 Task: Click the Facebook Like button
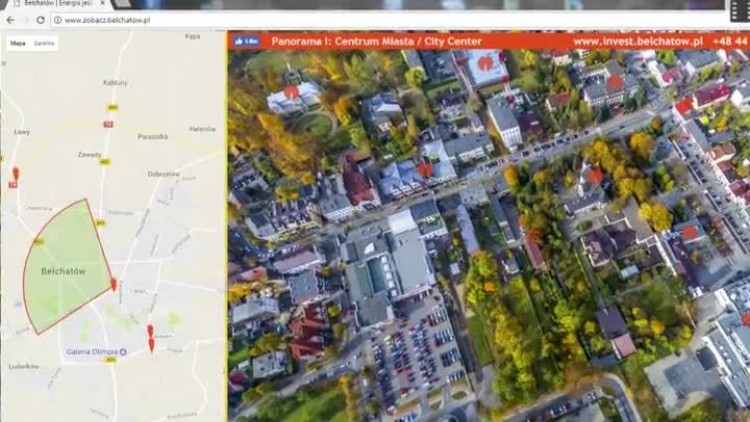click(246, 41)
